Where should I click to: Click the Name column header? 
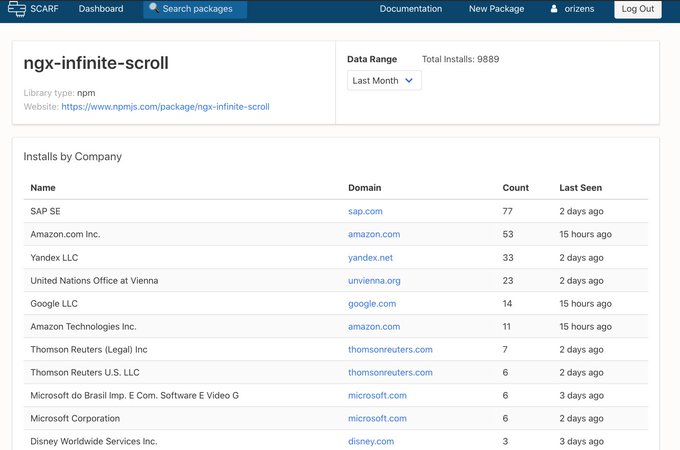click(x=43, y=188)
